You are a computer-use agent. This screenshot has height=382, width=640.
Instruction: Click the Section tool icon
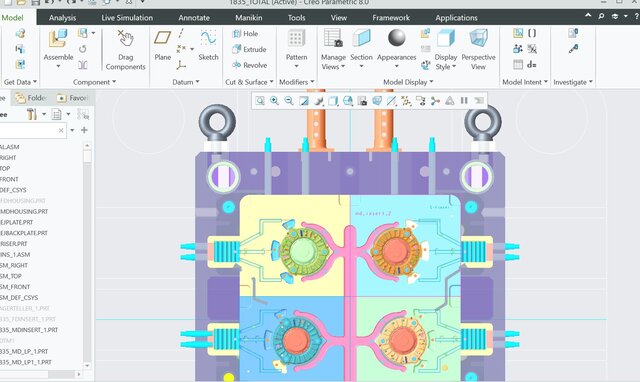pyautogui.click(x=361, y=38)
